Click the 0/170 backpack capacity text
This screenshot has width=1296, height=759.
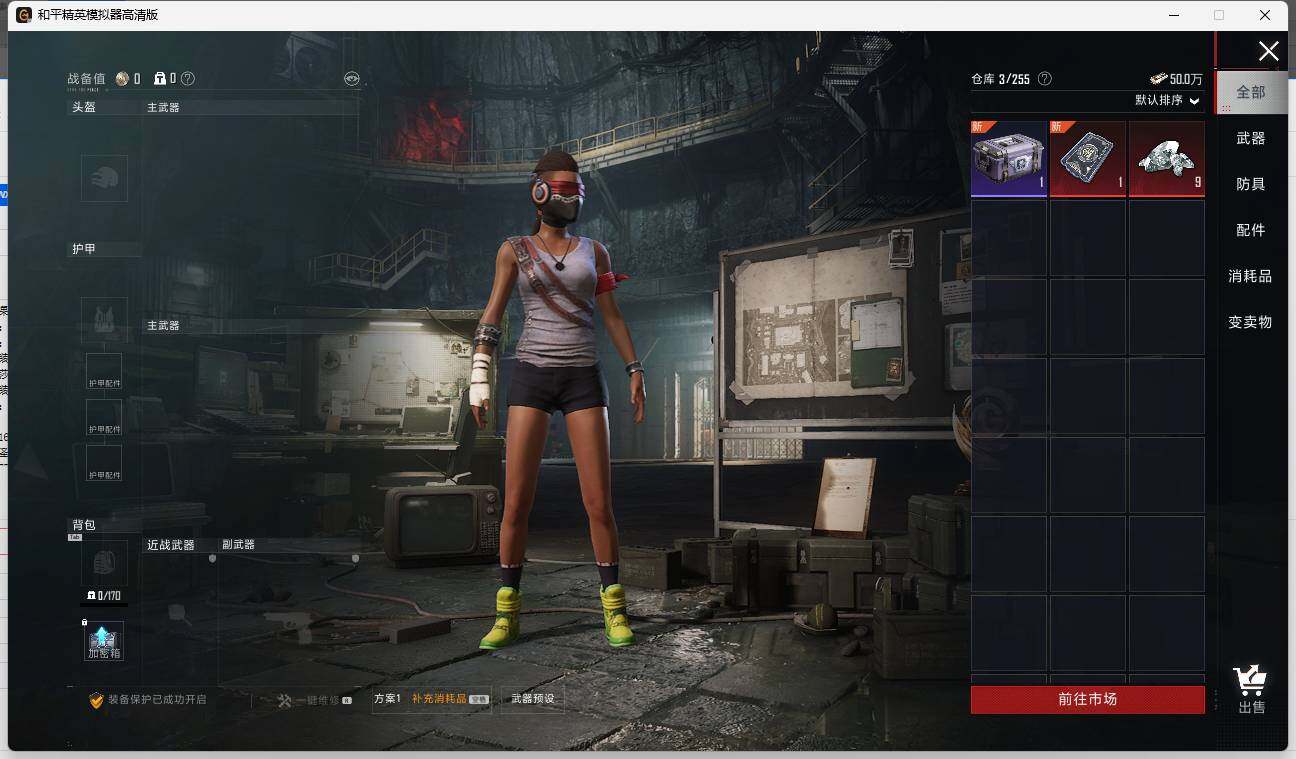coord(104,596)
